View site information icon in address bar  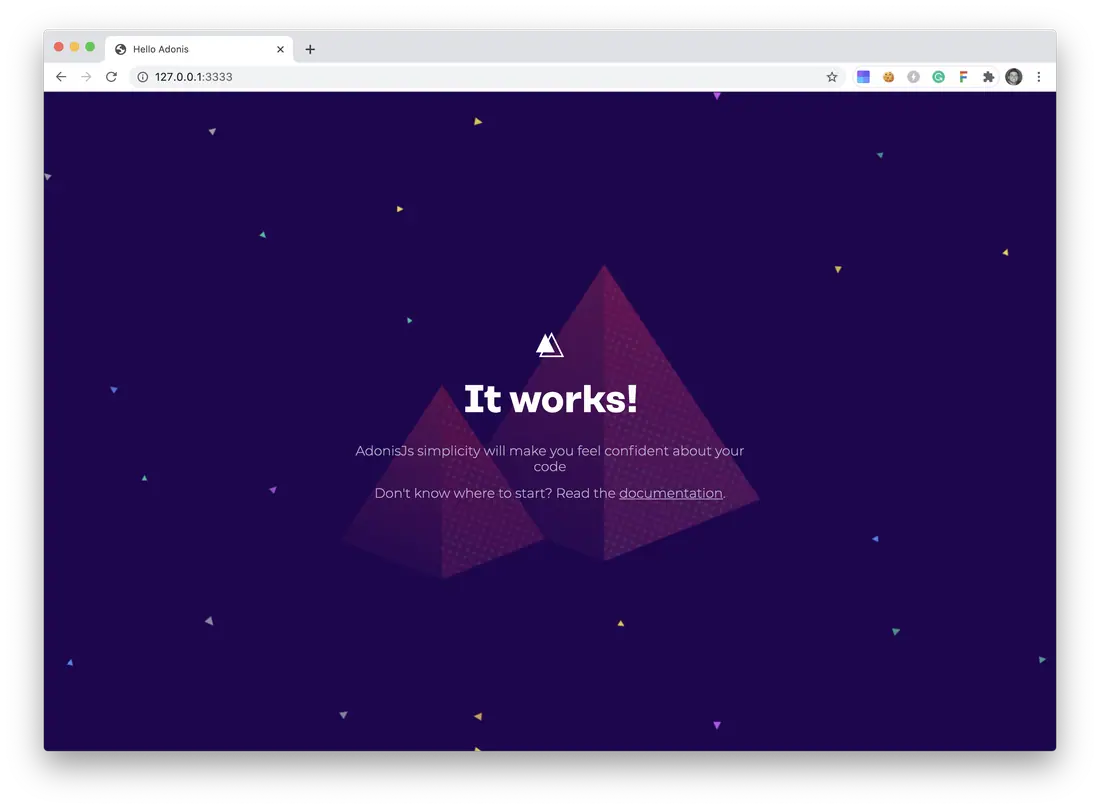click(142, 76)
